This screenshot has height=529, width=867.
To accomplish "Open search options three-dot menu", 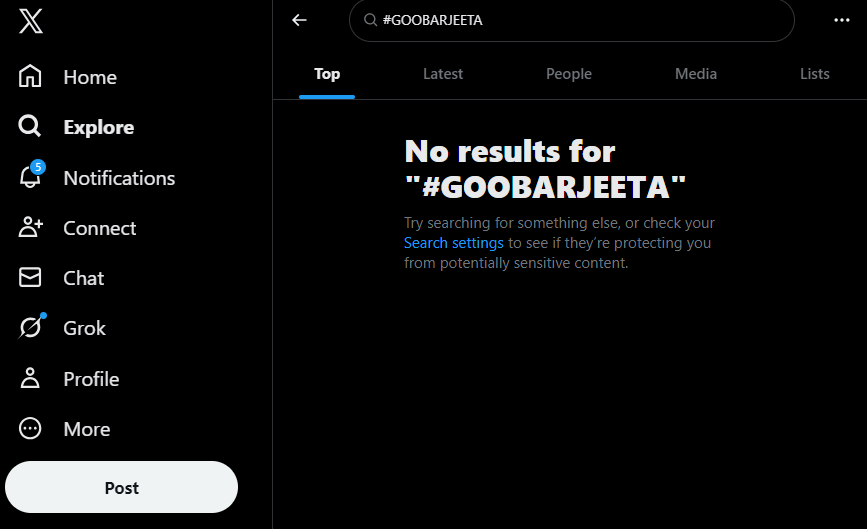I will coord(841,20).
